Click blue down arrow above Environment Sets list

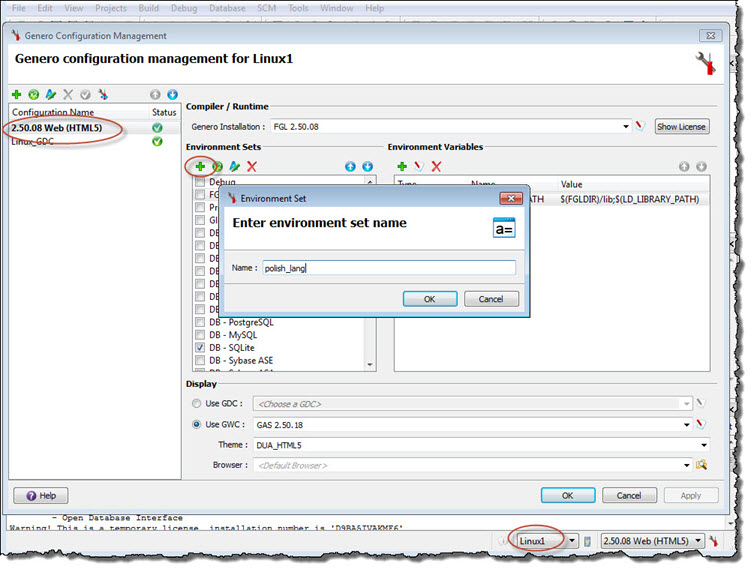pos(366,166)
